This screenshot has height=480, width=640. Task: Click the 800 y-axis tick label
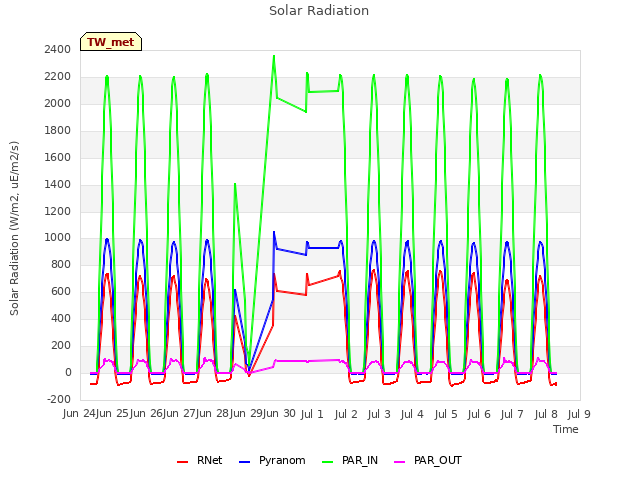coord(61,264)
